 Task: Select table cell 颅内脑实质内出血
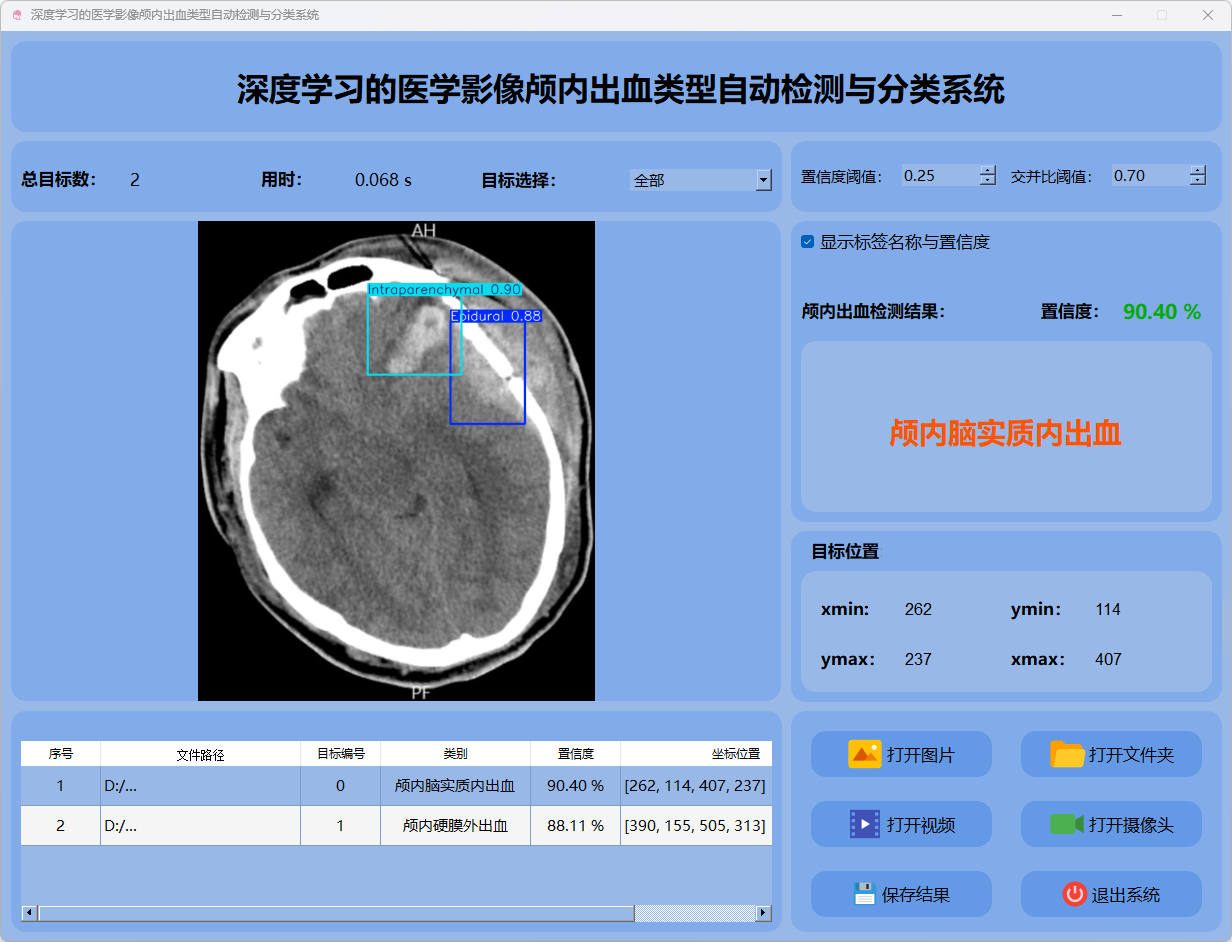pyautogui.click(x=456, y=786)
